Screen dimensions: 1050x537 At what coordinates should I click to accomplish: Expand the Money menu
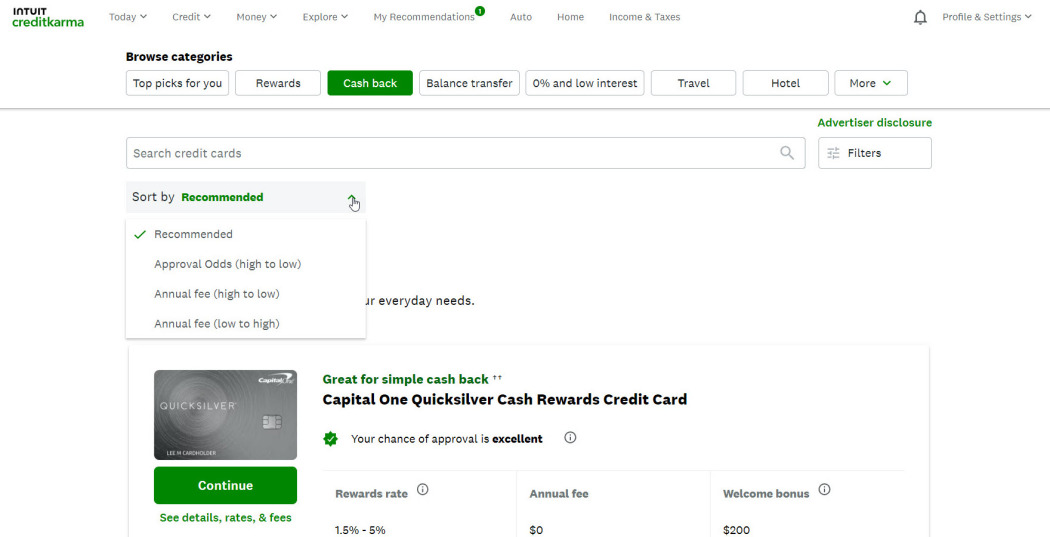coord(256,17)
